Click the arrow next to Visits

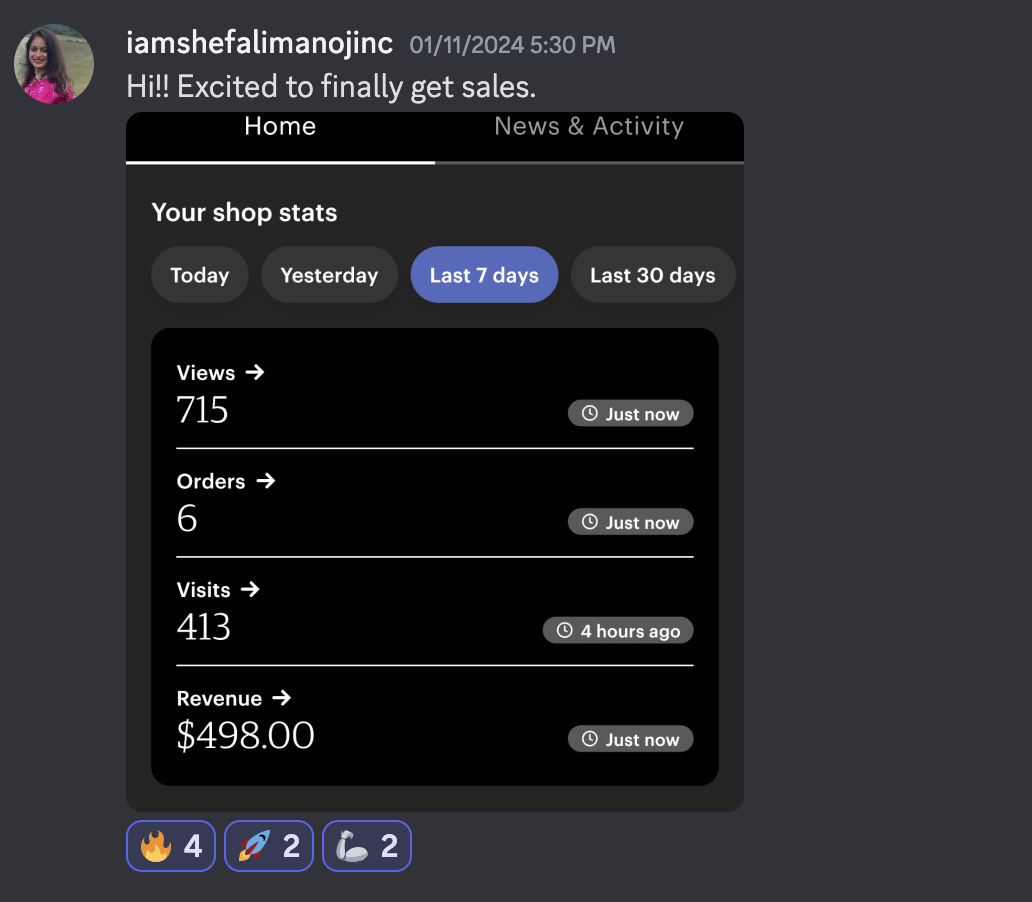click(250, 589)
